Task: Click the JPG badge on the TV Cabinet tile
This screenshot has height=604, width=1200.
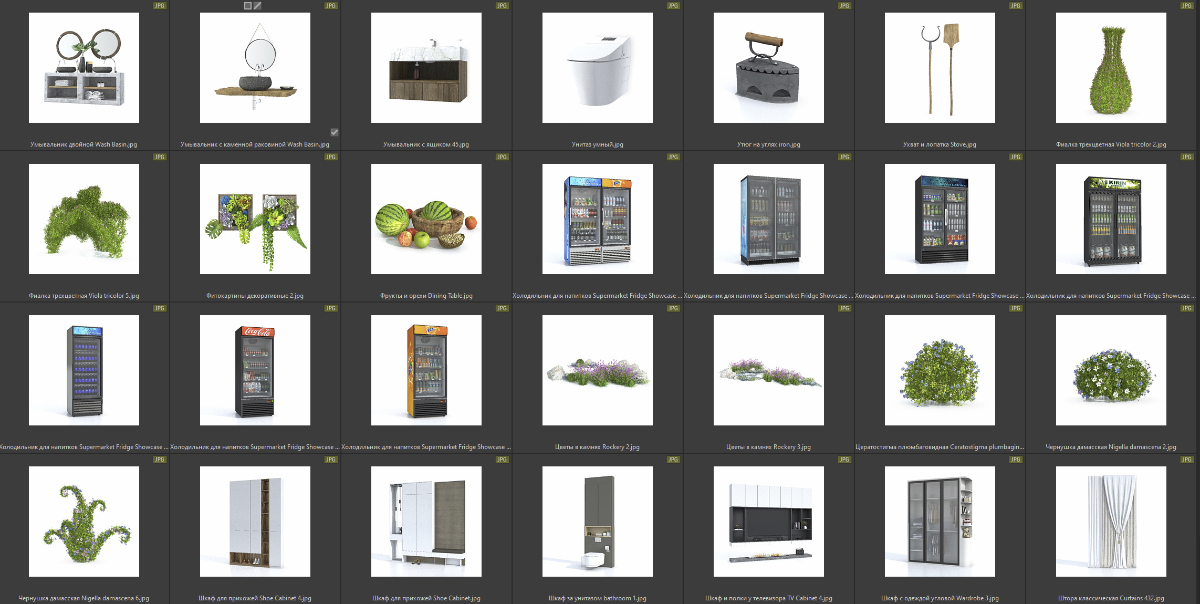Action: coord(845,459)
